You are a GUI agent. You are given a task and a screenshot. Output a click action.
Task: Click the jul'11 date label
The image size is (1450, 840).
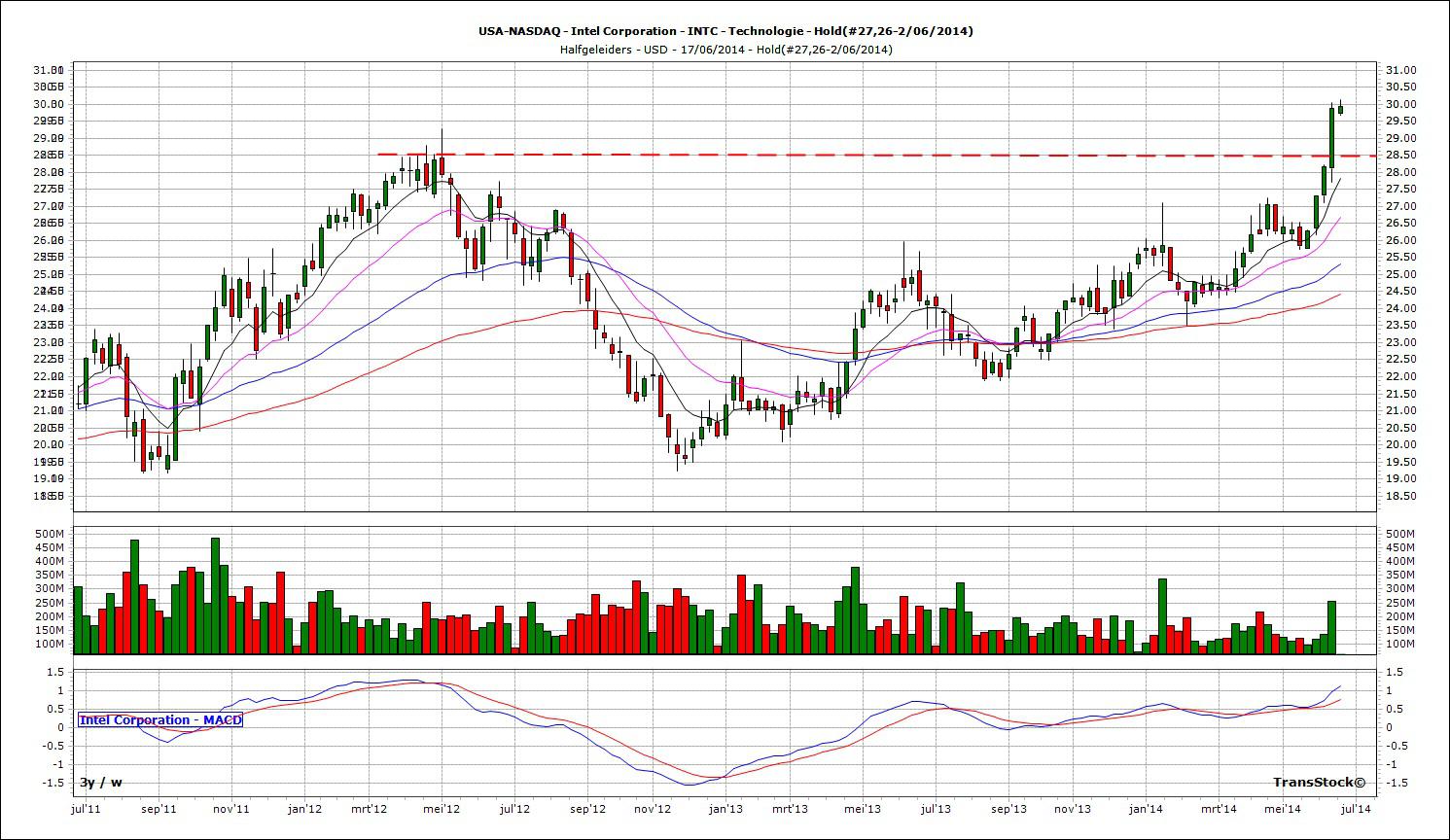[86, 809]
